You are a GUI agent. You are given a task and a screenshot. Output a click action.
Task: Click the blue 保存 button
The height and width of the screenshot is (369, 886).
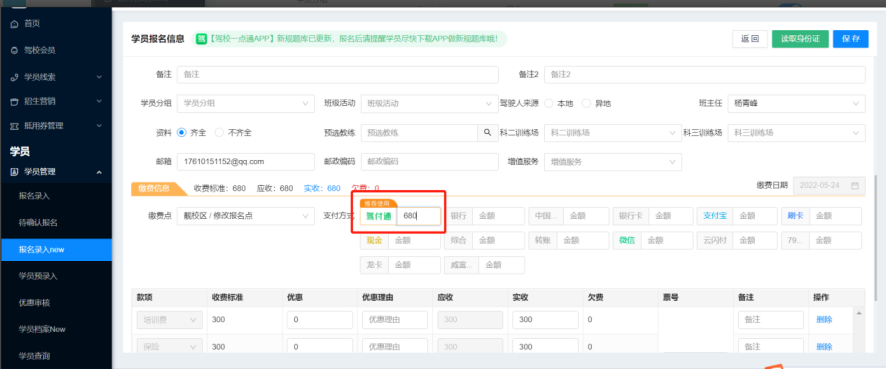pos(850,39)
